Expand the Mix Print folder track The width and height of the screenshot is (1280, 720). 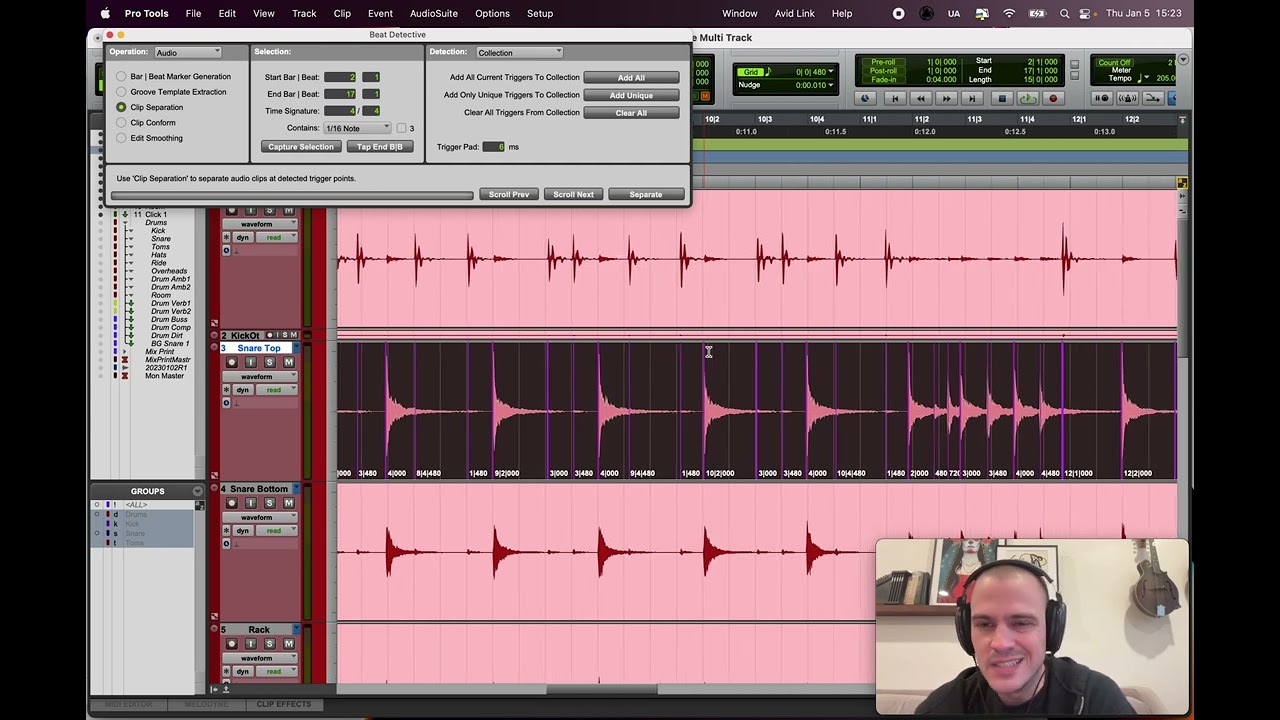(x=125, y=352)
